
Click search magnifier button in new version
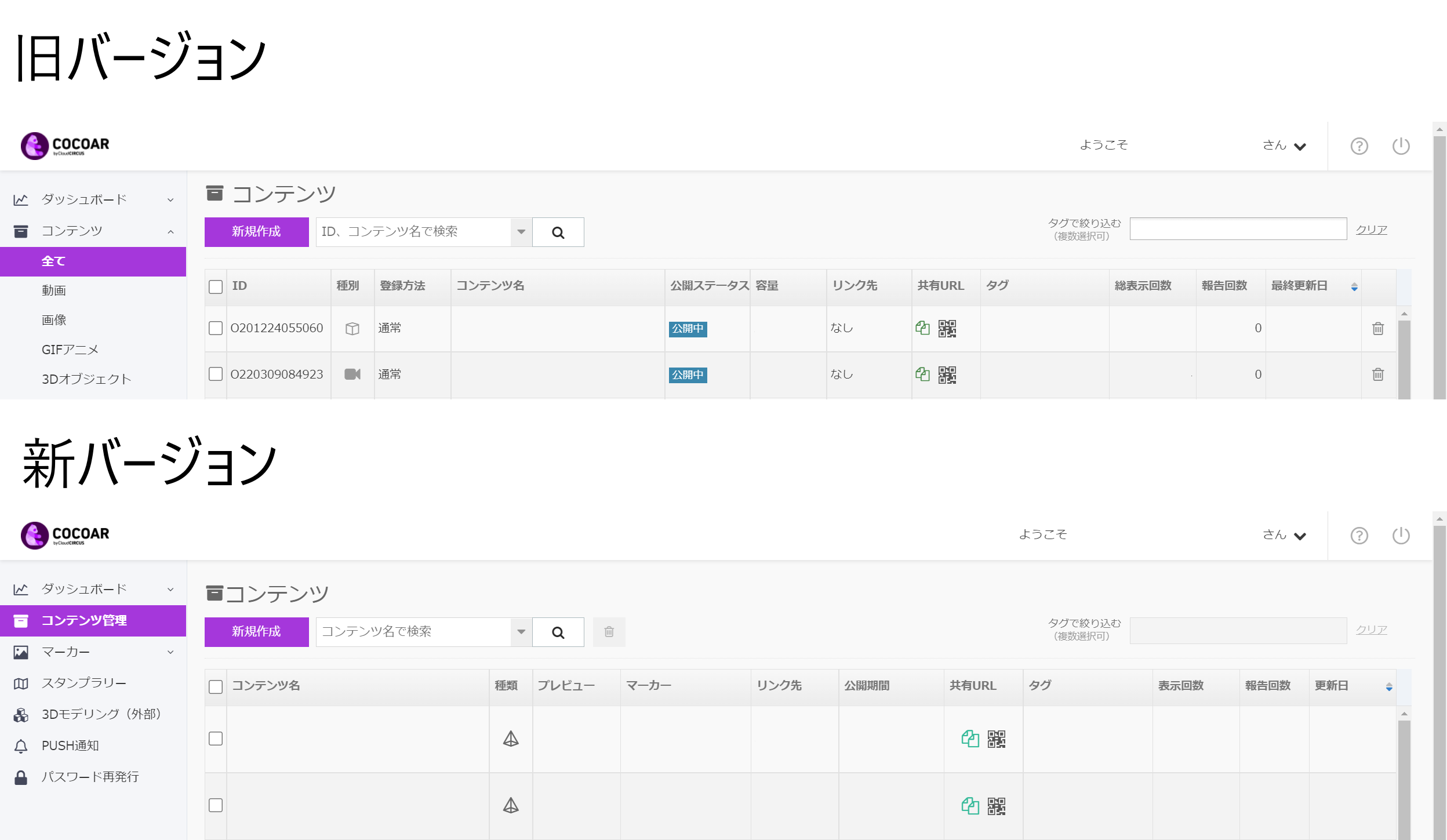[x=558, y=632]
